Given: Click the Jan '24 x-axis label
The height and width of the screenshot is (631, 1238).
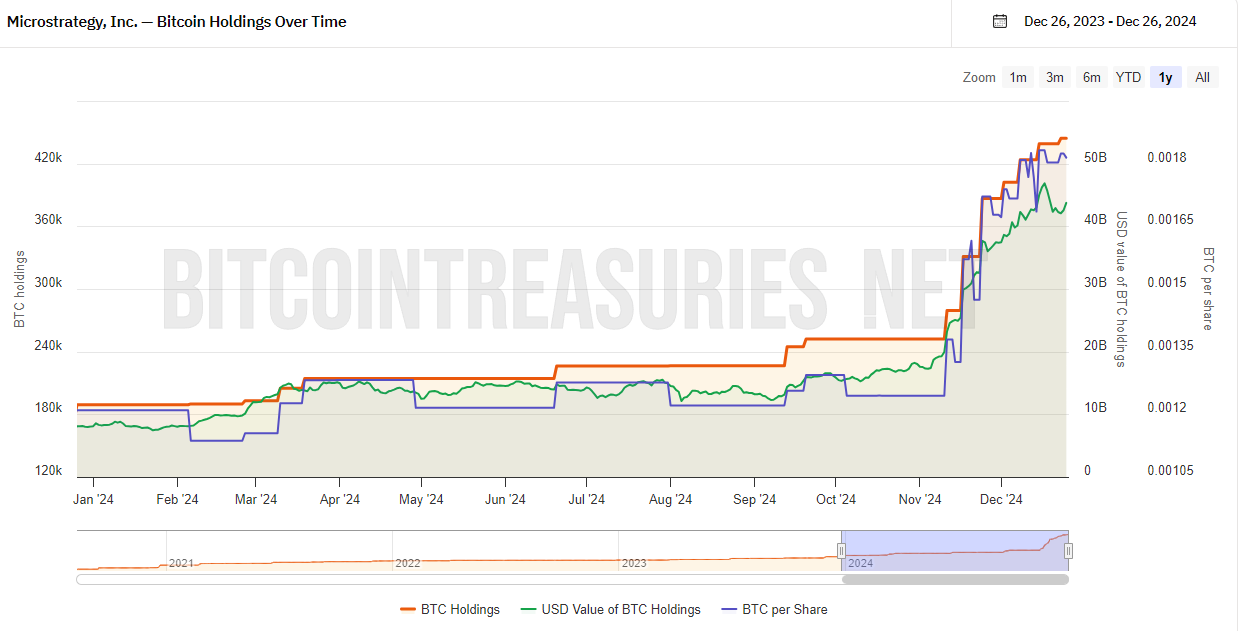Looking at the screenshot, I should (93, 499).
